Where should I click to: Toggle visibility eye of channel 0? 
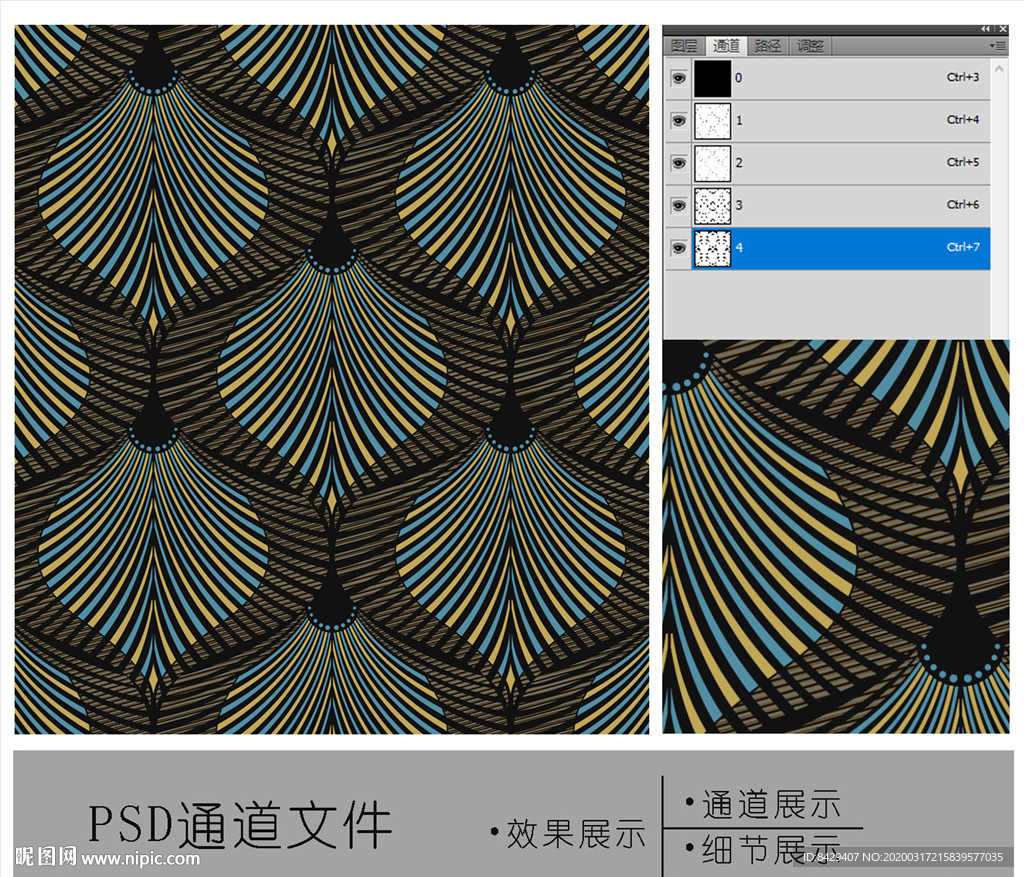679,78
